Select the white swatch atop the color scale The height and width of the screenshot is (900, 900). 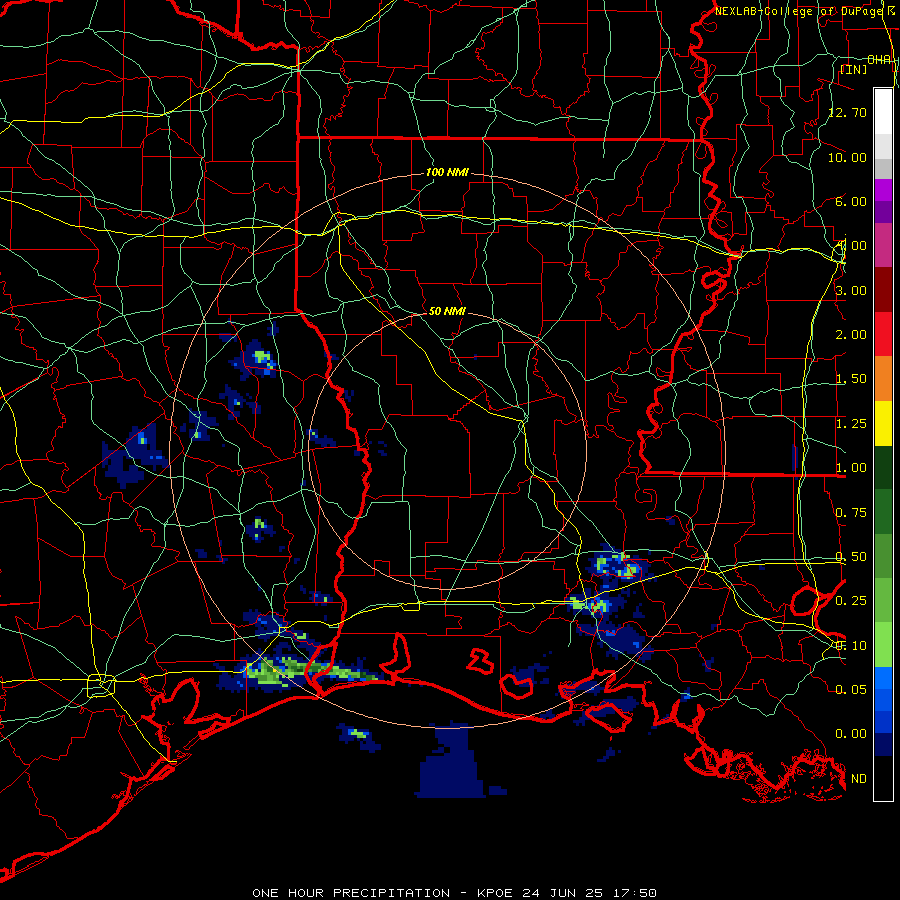point(883,111)
